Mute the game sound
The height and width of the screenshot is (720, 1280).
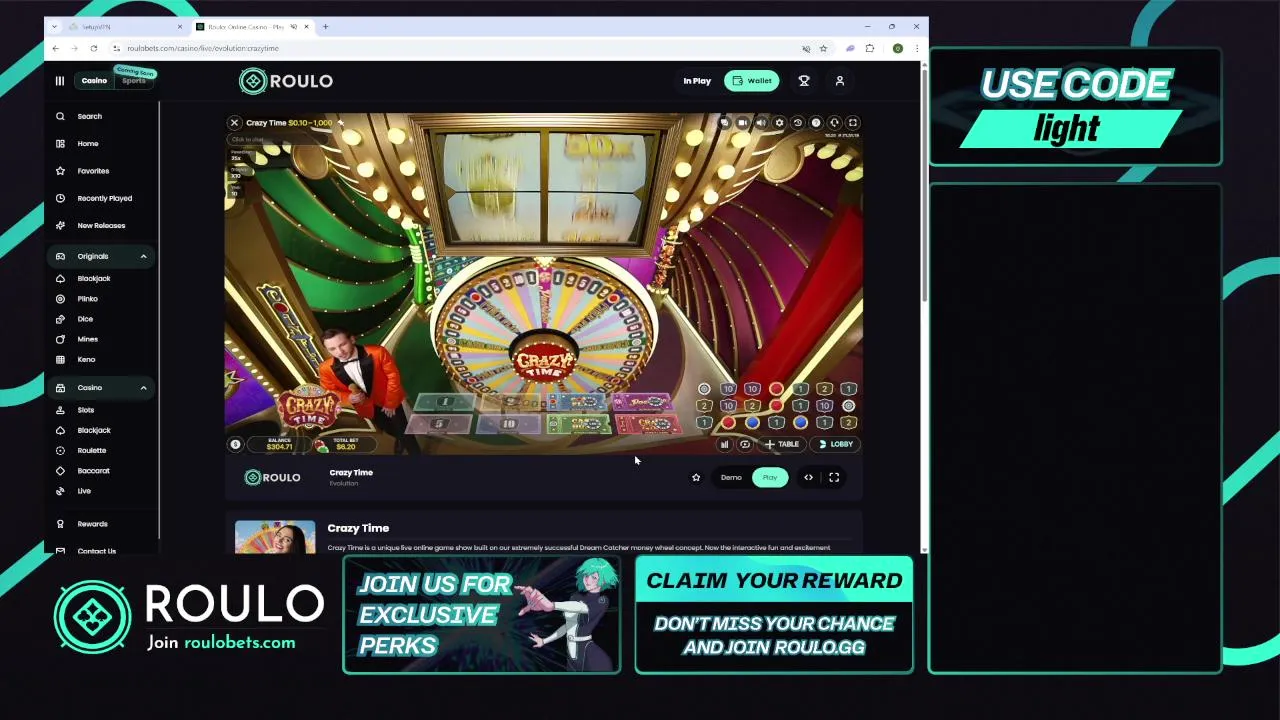(x=761, y=123)
